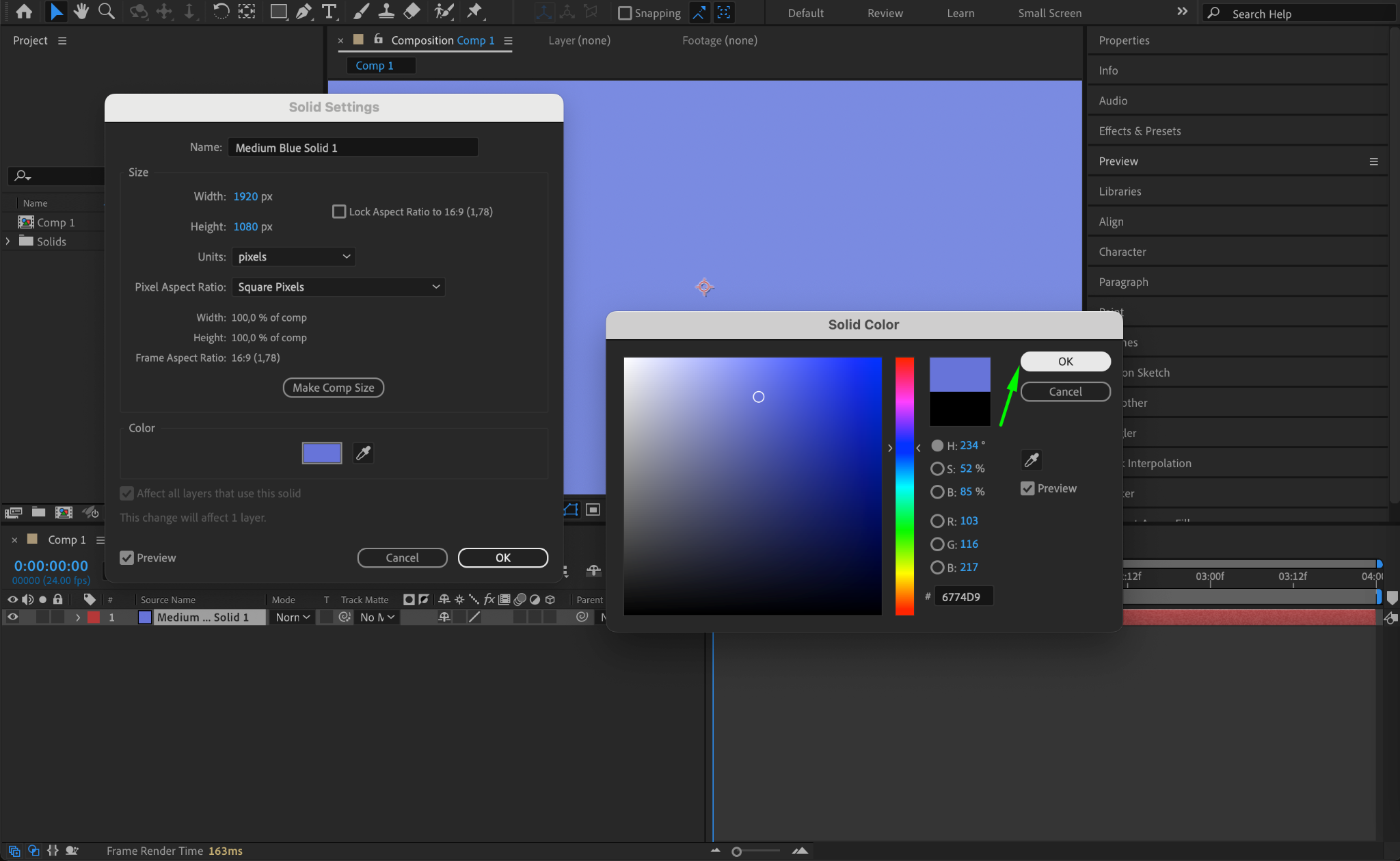Screen dimensions: 1400x861
Task: Select the Pen tool
Action: click(x=304, y=12)
